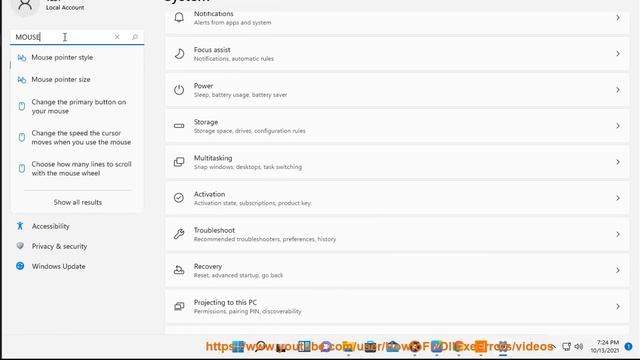
Task: Click the Troubleshoot wrench icon
Action: (x=179, y=234)
